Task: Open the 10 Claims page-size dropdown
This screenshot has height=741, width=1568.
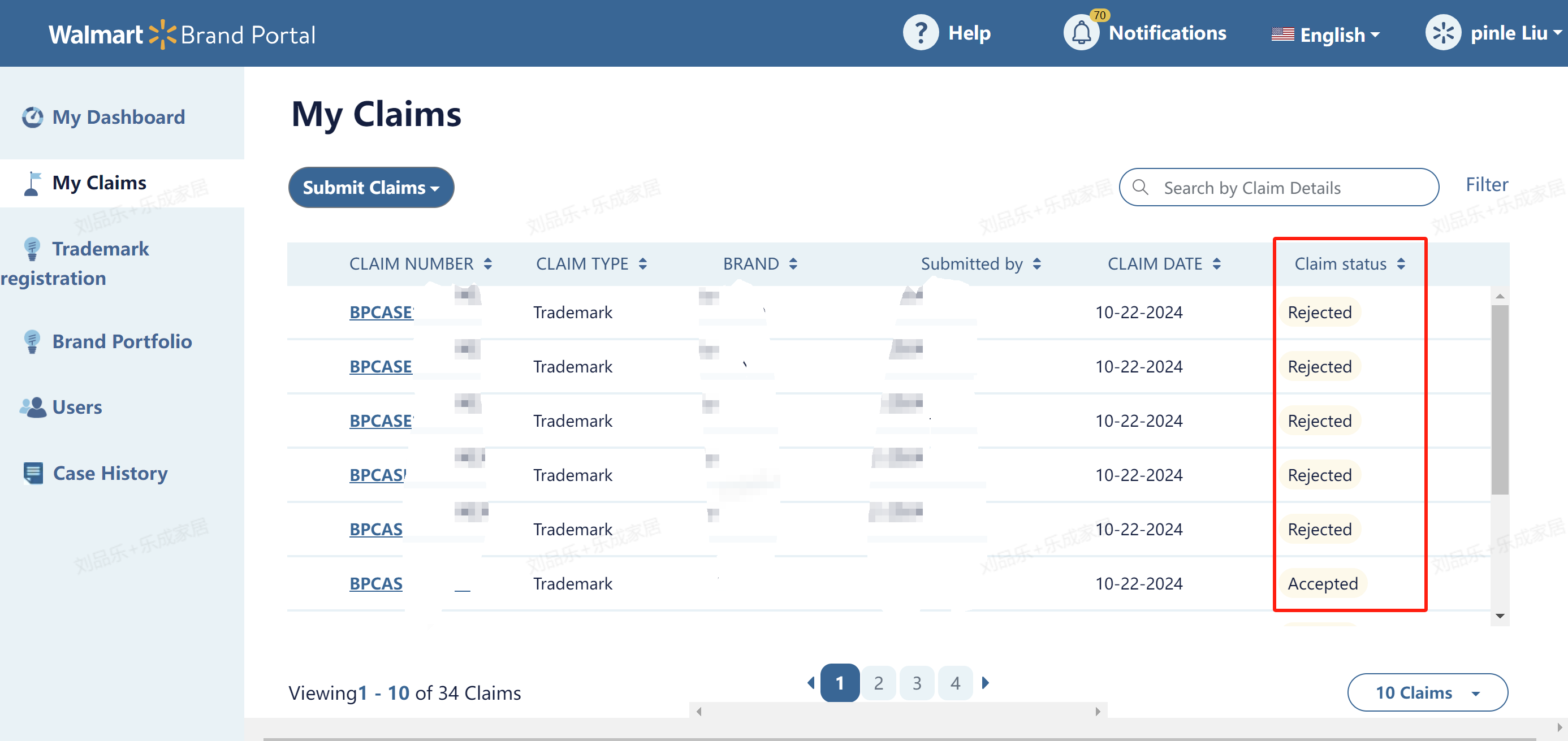Action: [x=1427, y=692]
